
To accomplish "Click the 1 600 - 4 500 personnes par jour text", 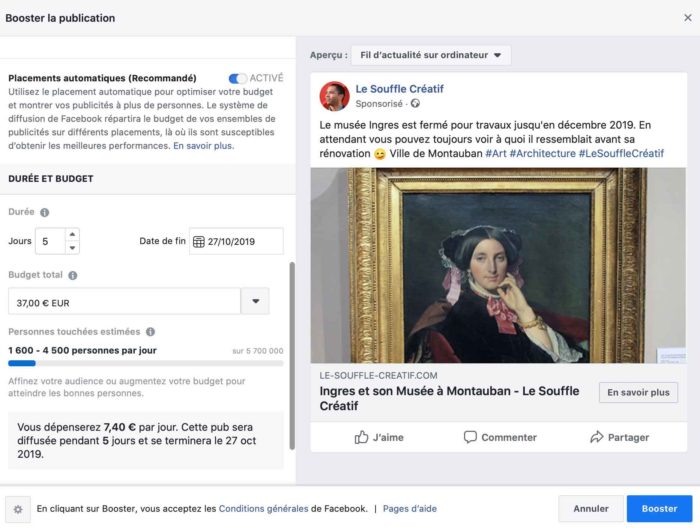I will 83,350.
